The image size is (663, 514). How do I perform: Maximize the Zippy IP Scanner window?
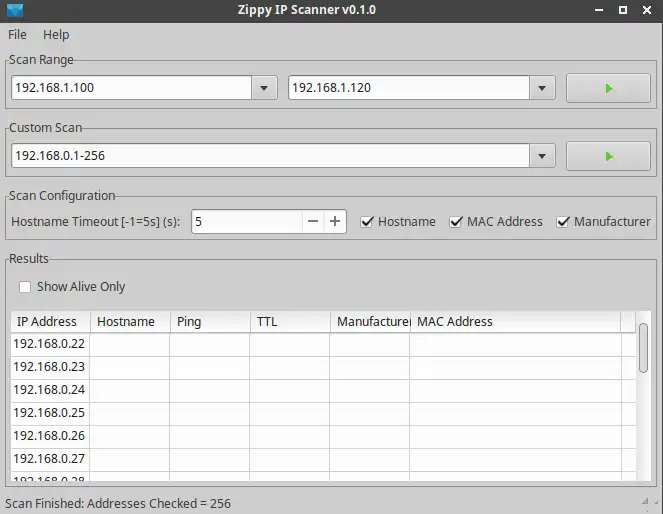623,10
